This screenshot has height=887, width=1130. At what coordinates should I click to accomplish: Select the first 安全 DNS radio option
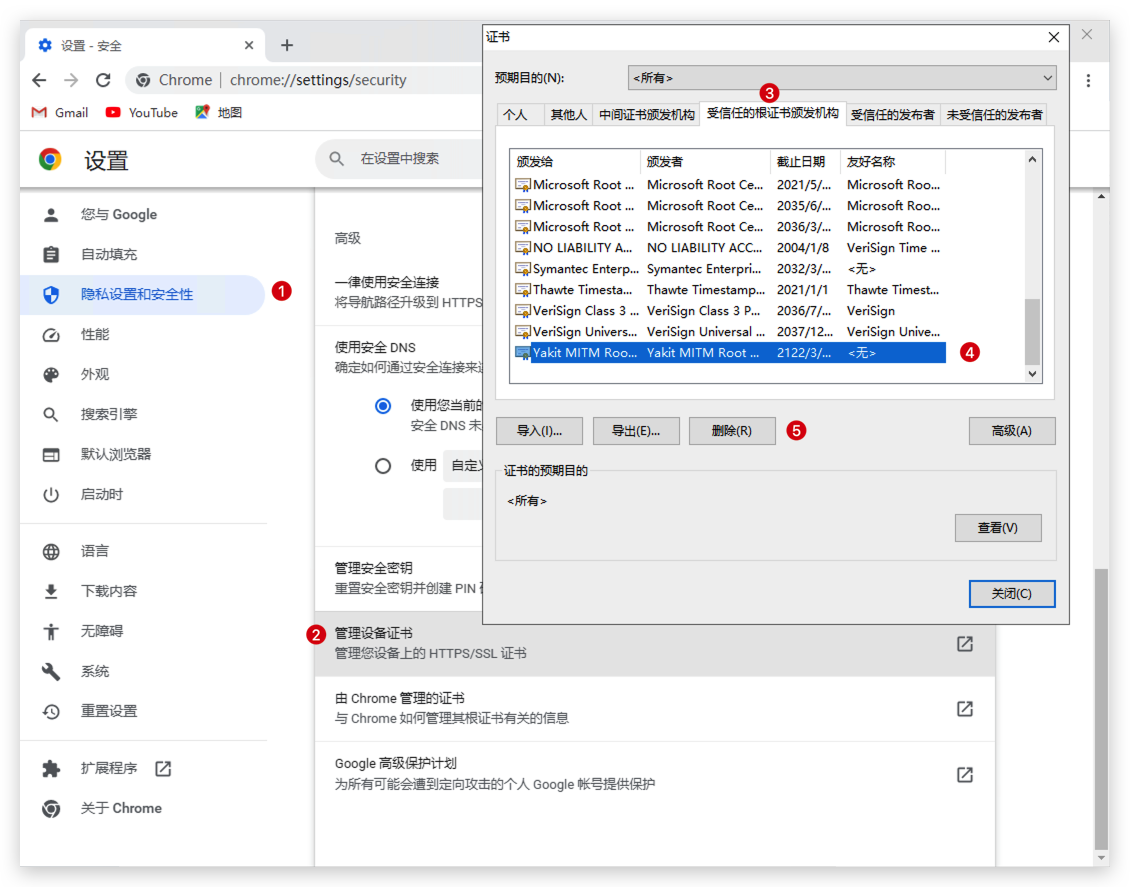point(383,406)
